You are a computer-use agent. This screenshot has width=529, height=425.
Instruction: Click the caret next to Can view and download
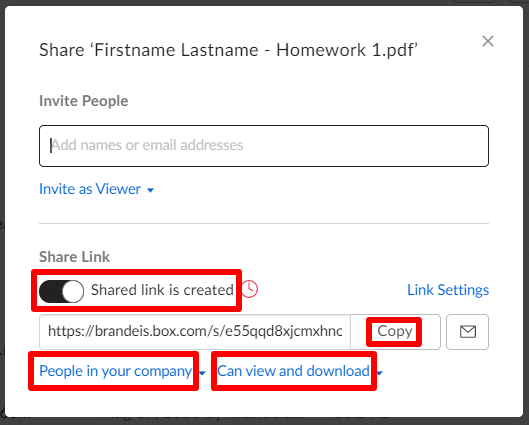380,373
